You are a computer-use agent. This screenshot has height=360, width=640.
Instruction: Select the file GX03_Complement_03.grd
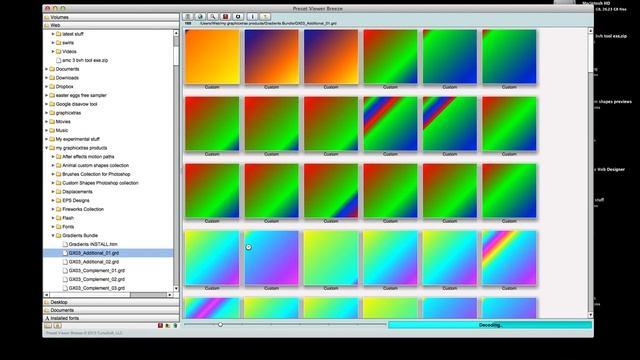[x=97, y=288]
